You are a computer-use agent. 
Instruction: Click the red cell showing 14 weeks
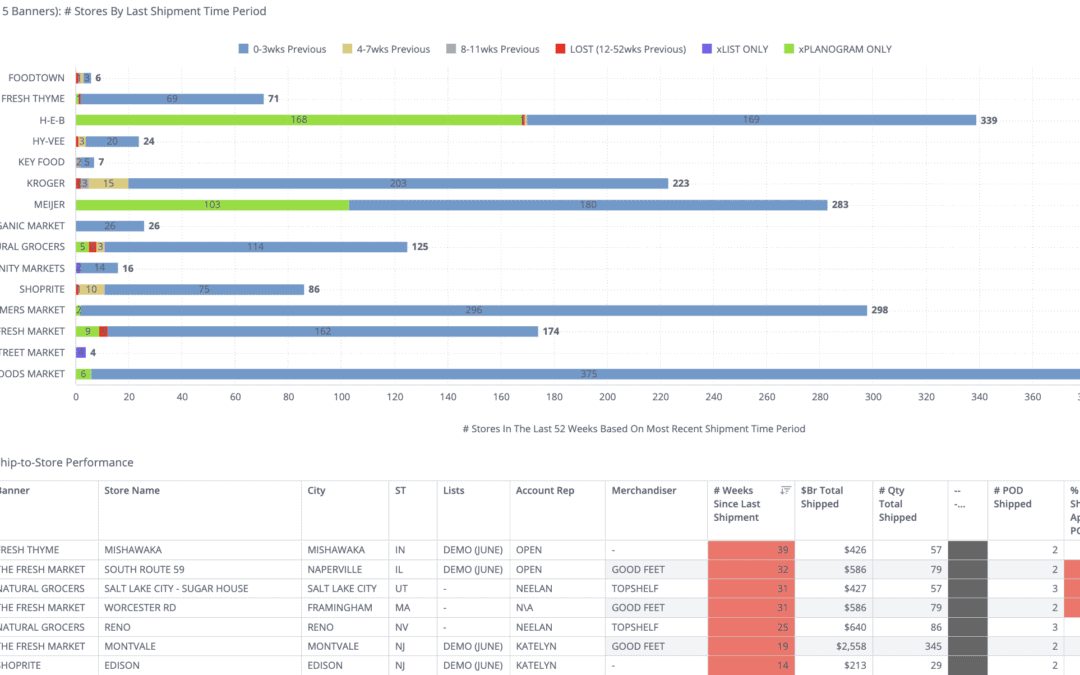(751, 665)
